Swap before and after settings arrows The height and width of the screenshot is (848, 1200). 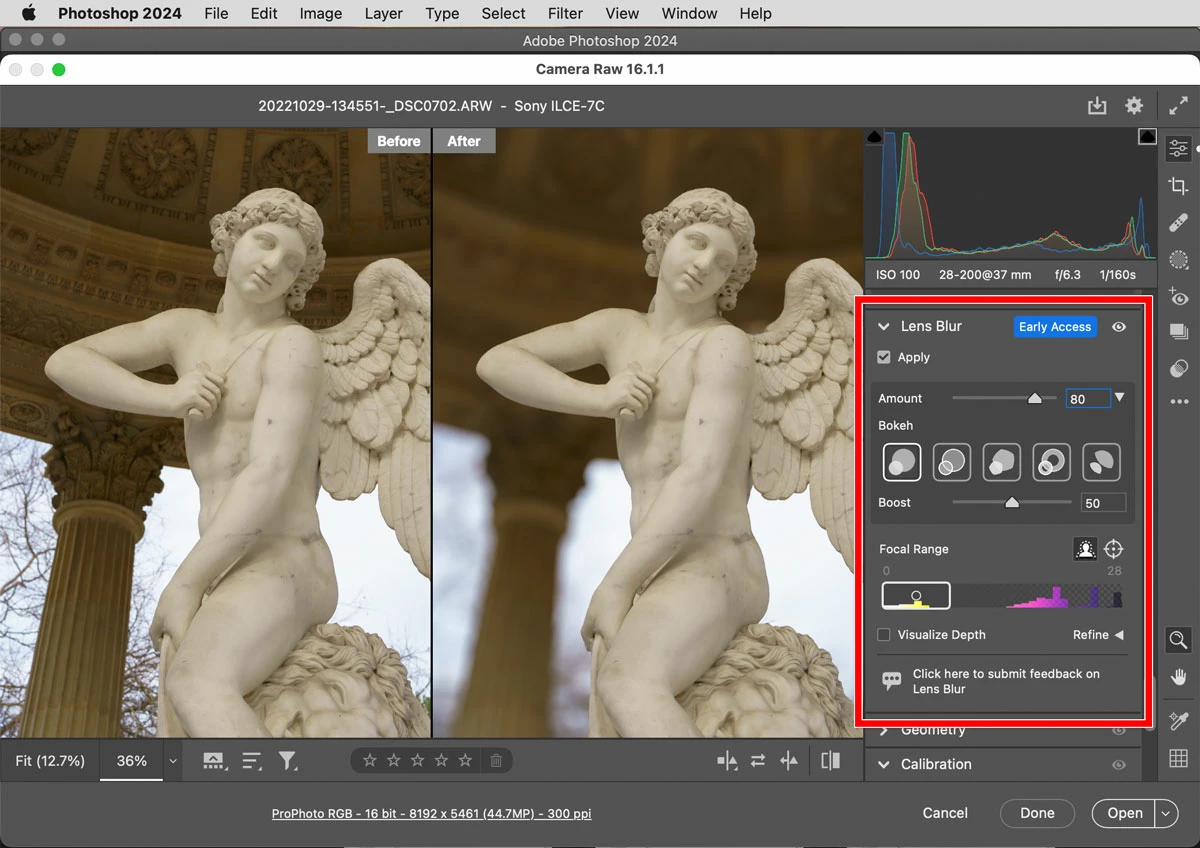click(758, 761)
